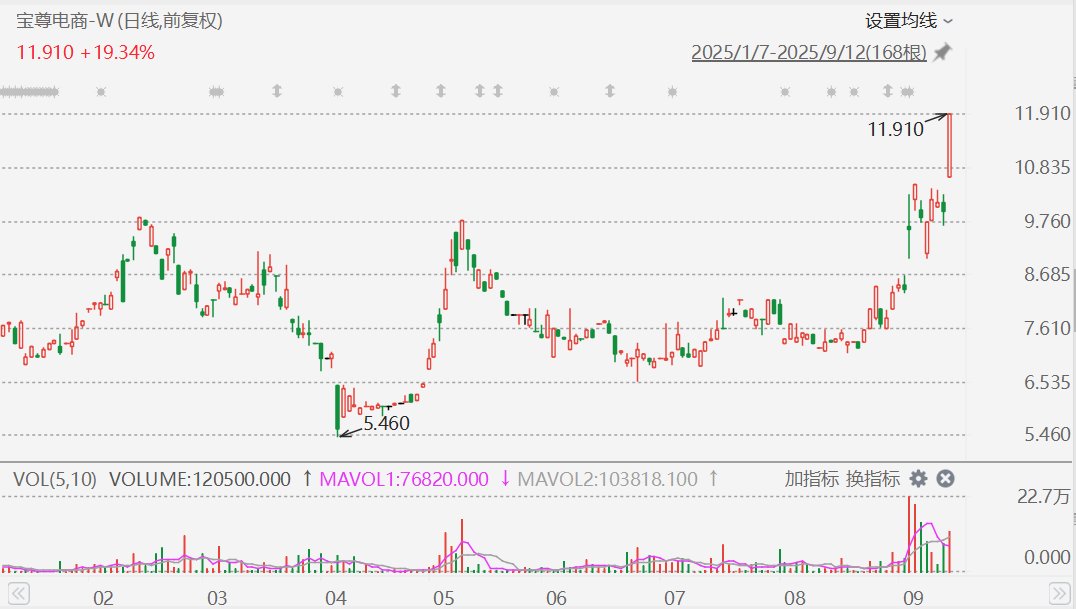The height and width of the screenshot is (609, 1076).
Task: Toggle the MAVOL2 line label
Action: (x=607, y=479)
